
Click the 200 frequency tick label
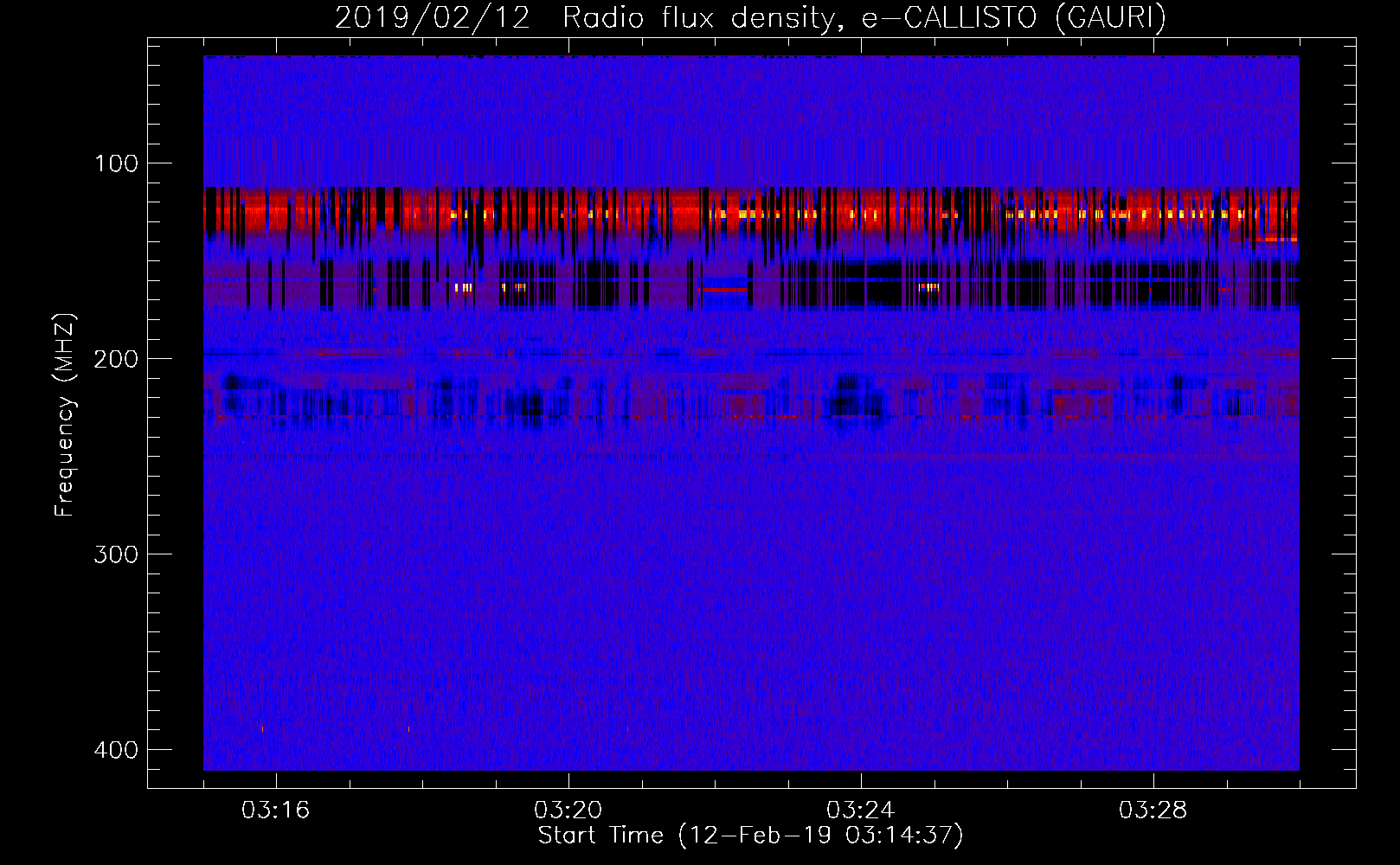pos(116,359)
